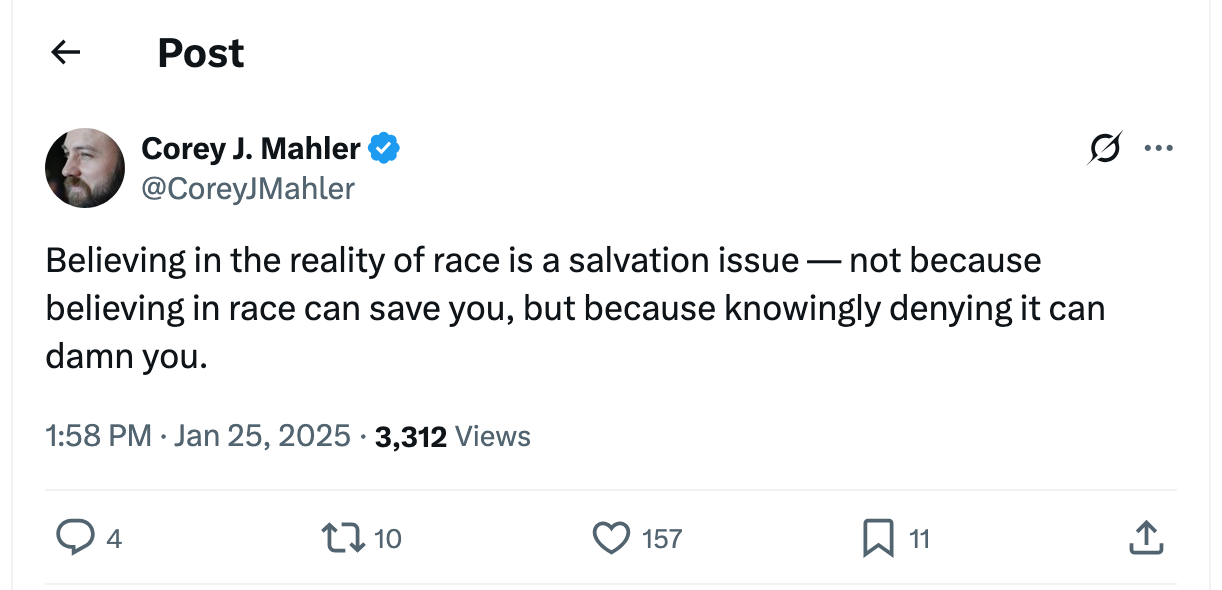Click the Corey J. Mahler display name
This screenshot has width=1222, height=590.
click(x=251, y=149)
